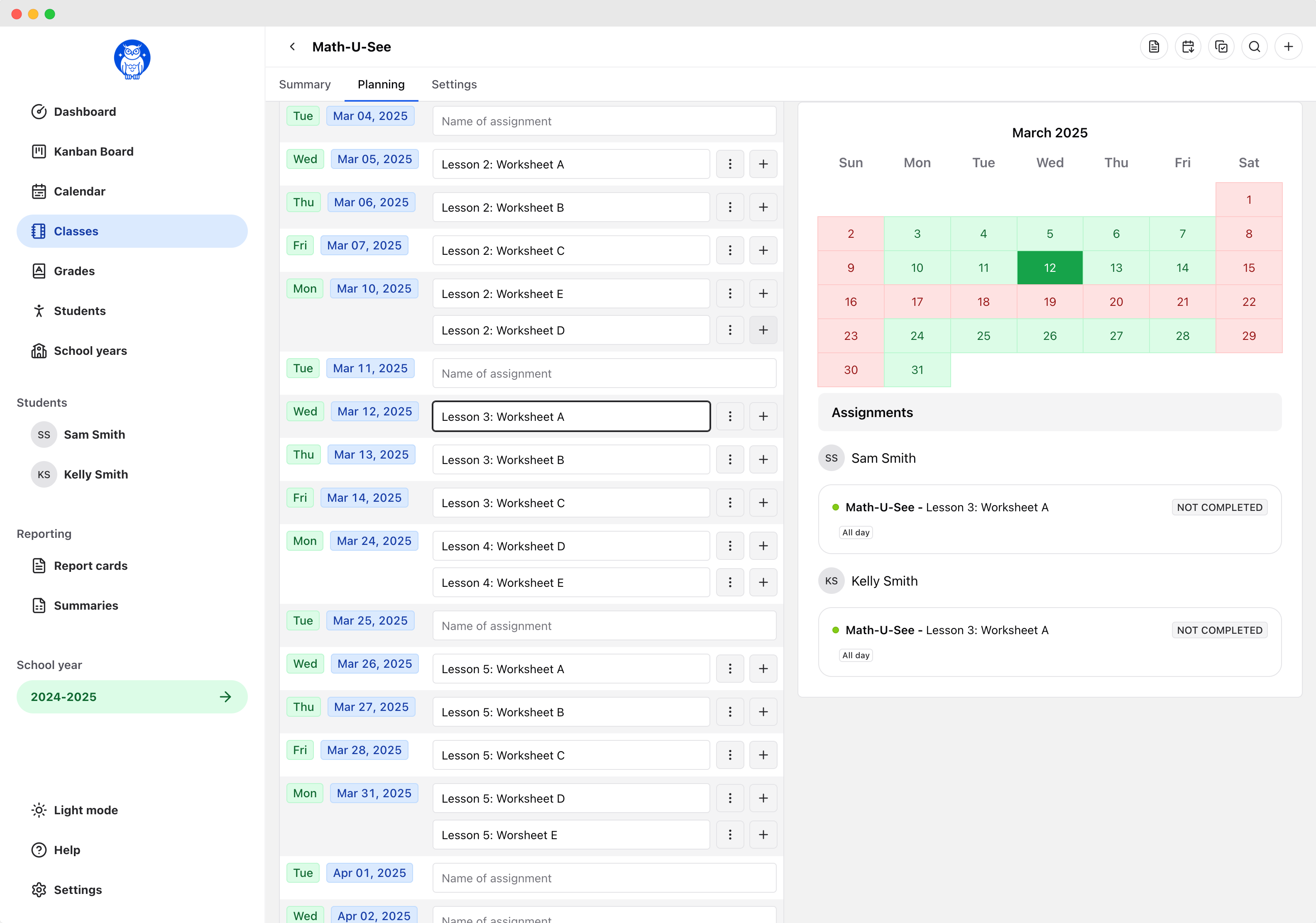Screen dimensions: 1316x923
Task: Open the Students section via its sidebar icon
Action: [39, 310]
